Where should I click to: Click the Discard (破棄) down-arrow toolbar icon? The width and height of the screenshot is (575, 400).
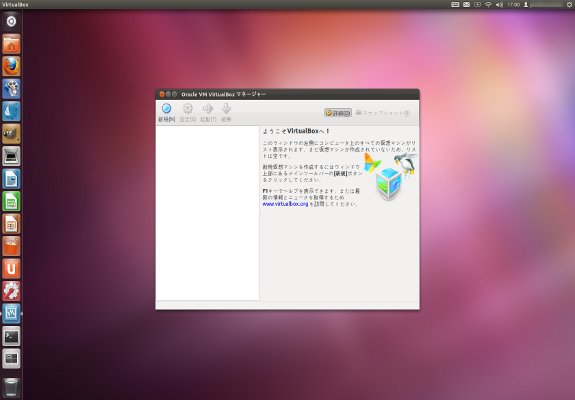pyautogui.click(x=226, y=109)
